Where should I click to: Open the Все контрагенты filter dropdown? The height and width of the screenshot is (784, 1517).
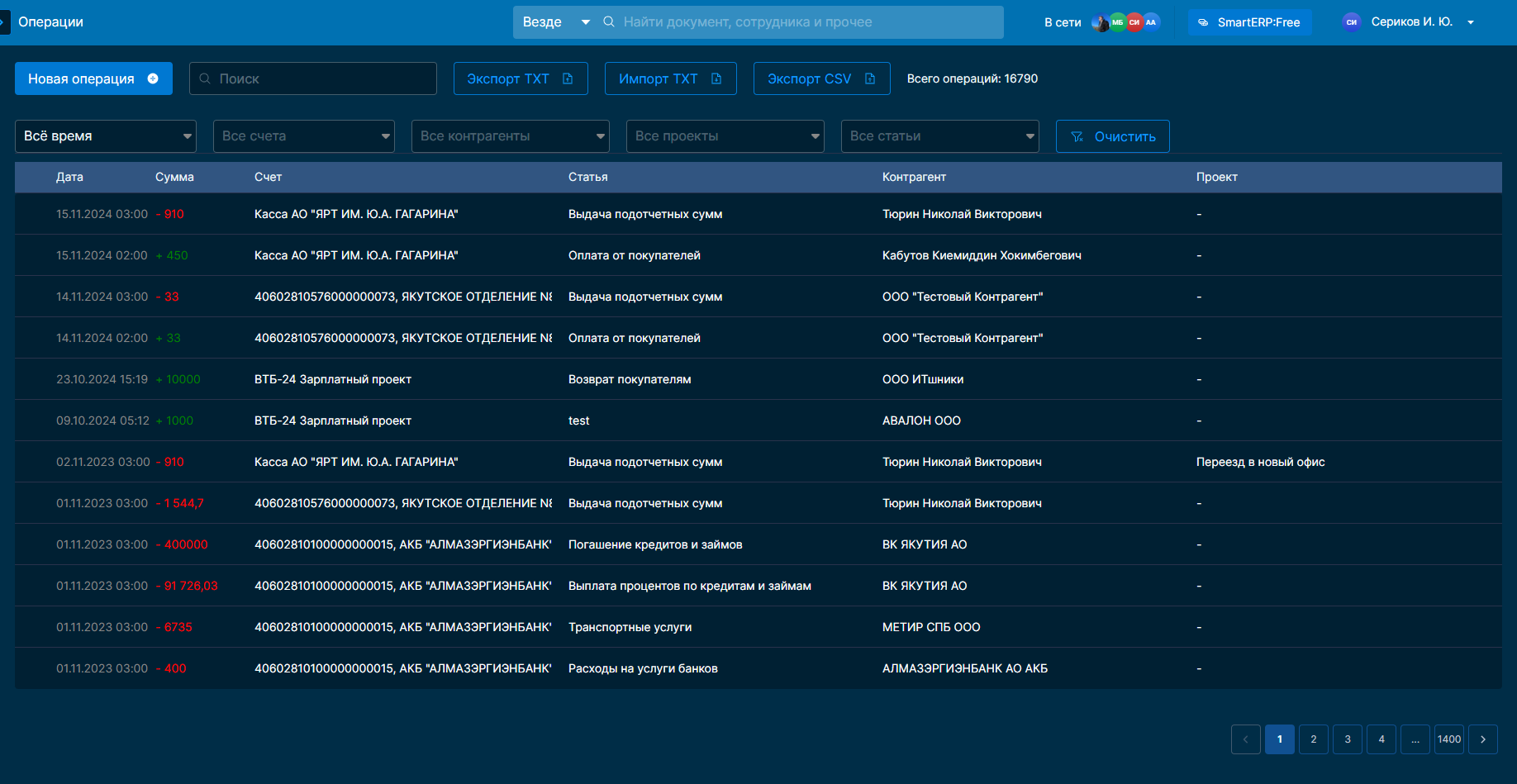(x=511, y=136)
